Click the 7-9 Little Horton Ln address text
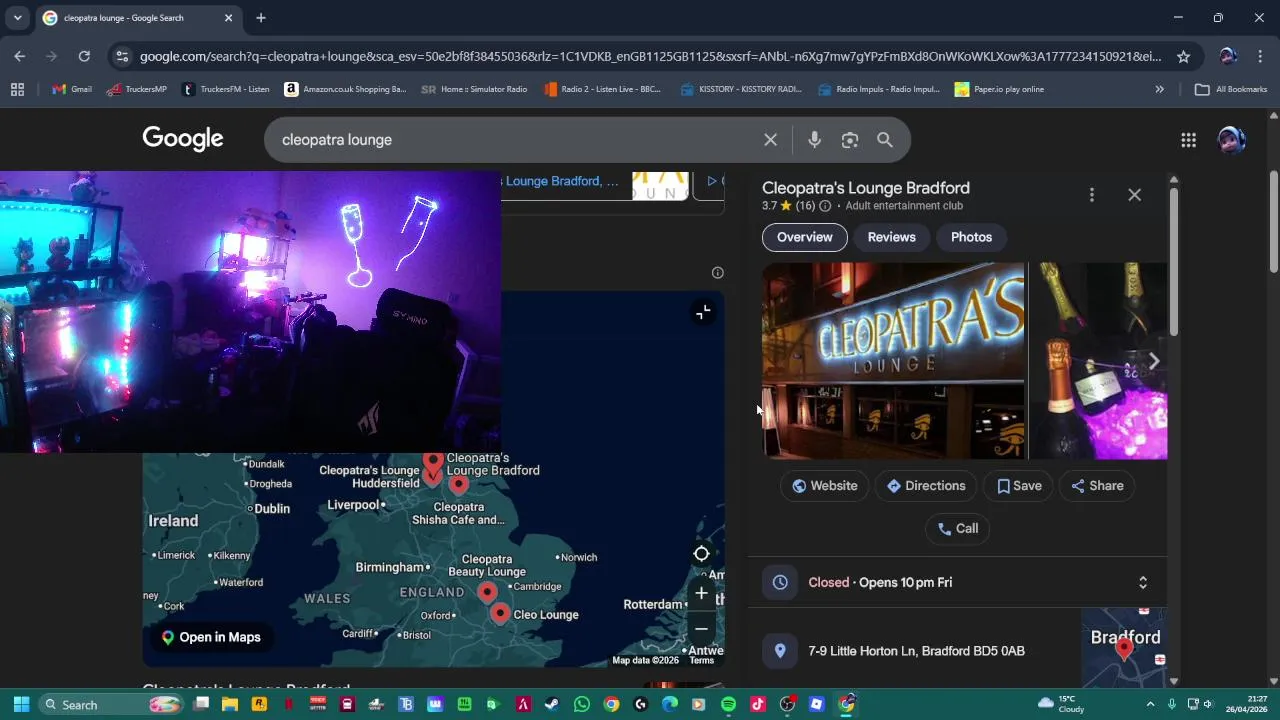Screen dimensions: 1280x720 tap(916, 651)
